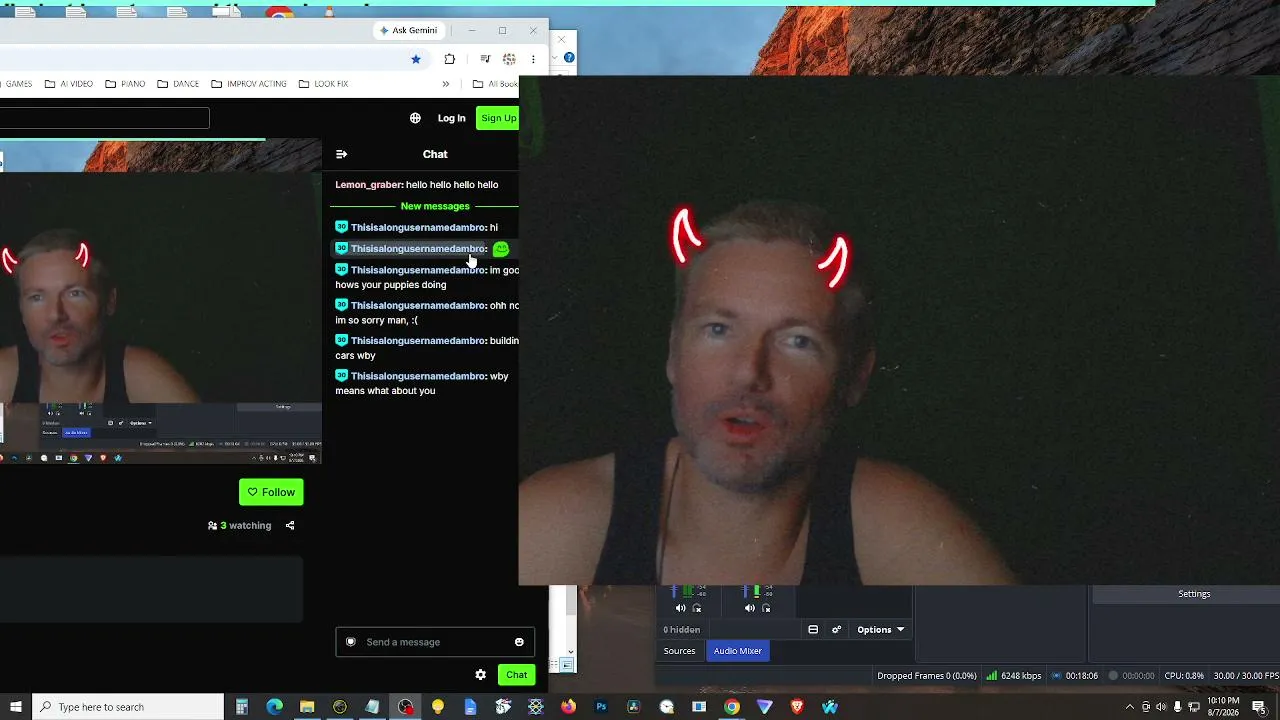Open the Windows Start menu

click(x=16, y=707)
